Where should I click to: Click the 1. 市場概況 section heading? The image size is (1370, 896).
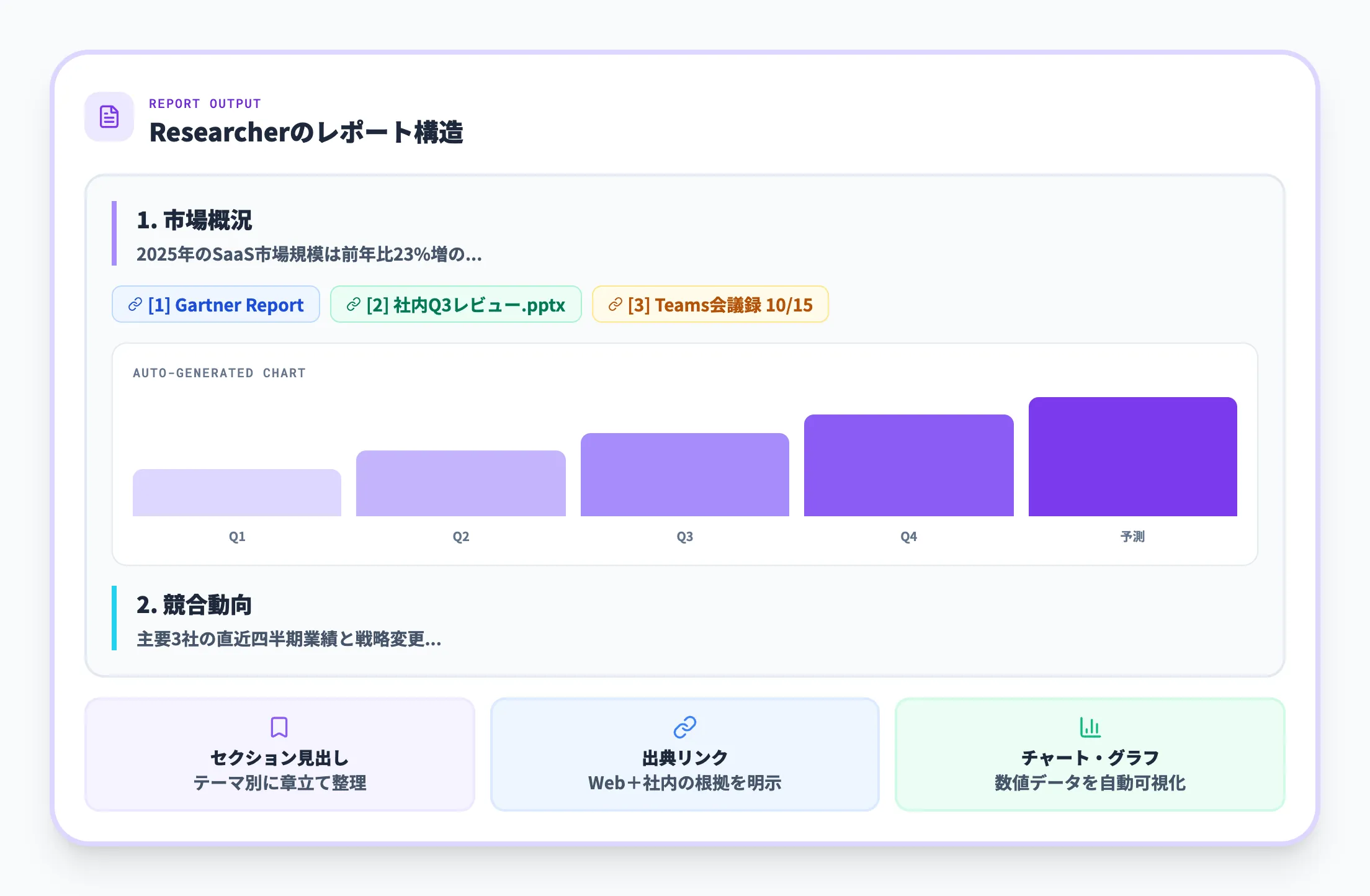click(194, 220)
